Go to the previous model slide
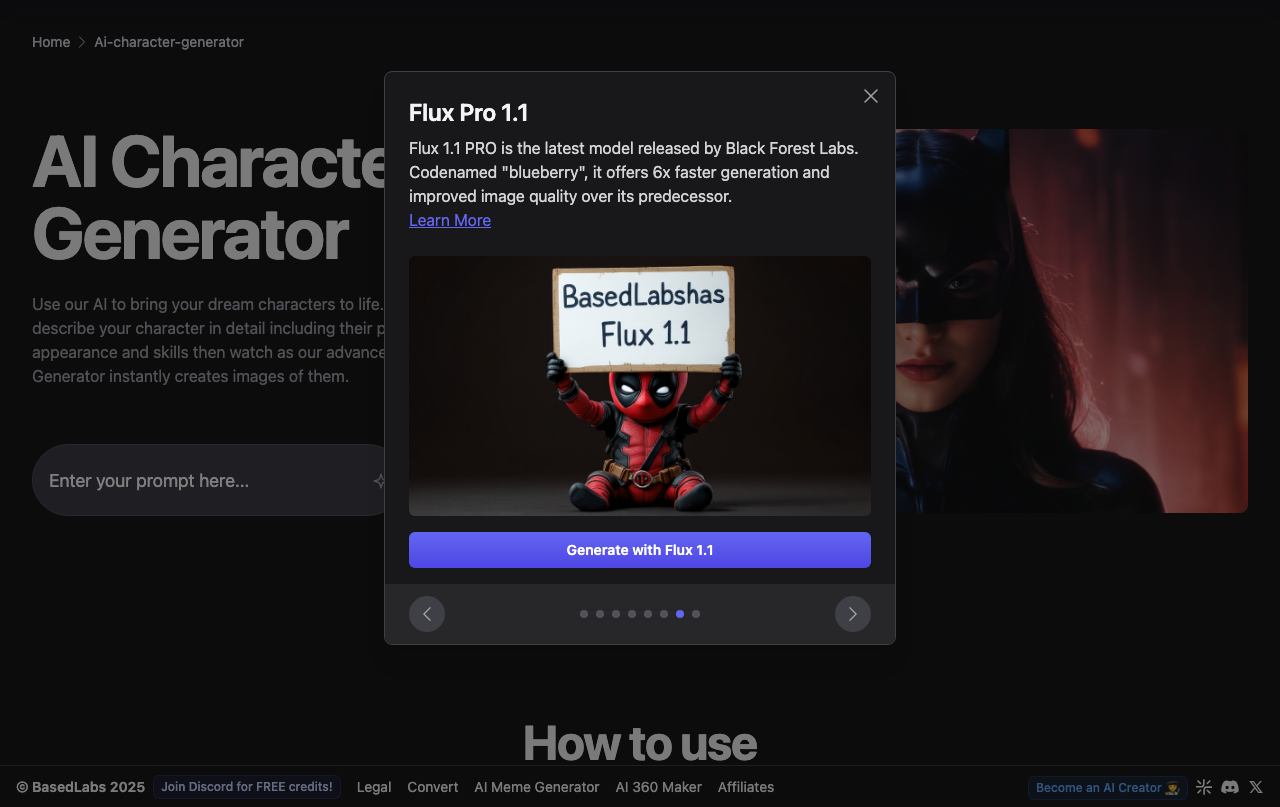Image resolution: width=1280 pixels, height=807 pixels. pos(427,614)
